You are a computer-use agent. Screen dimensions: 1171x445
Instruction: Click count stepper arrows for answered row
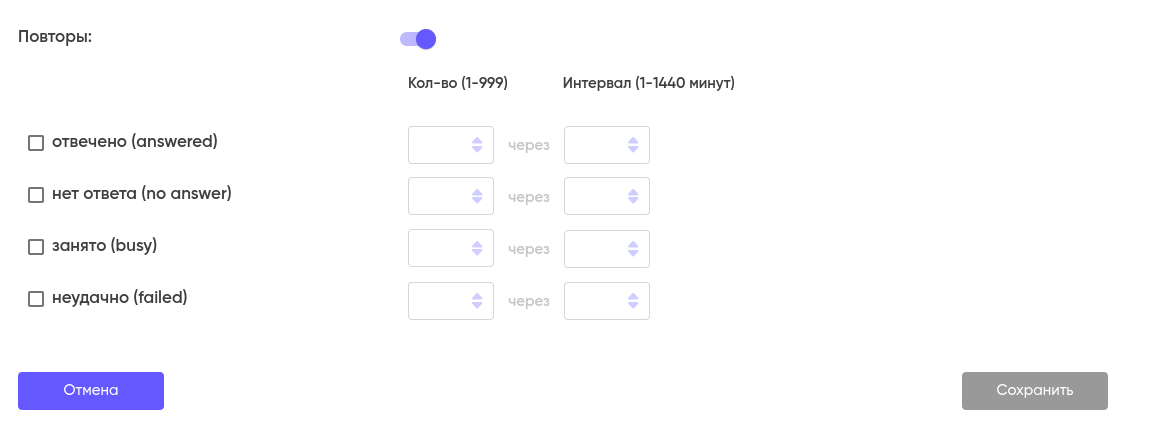pyautogui.click(x=477, y=145)
